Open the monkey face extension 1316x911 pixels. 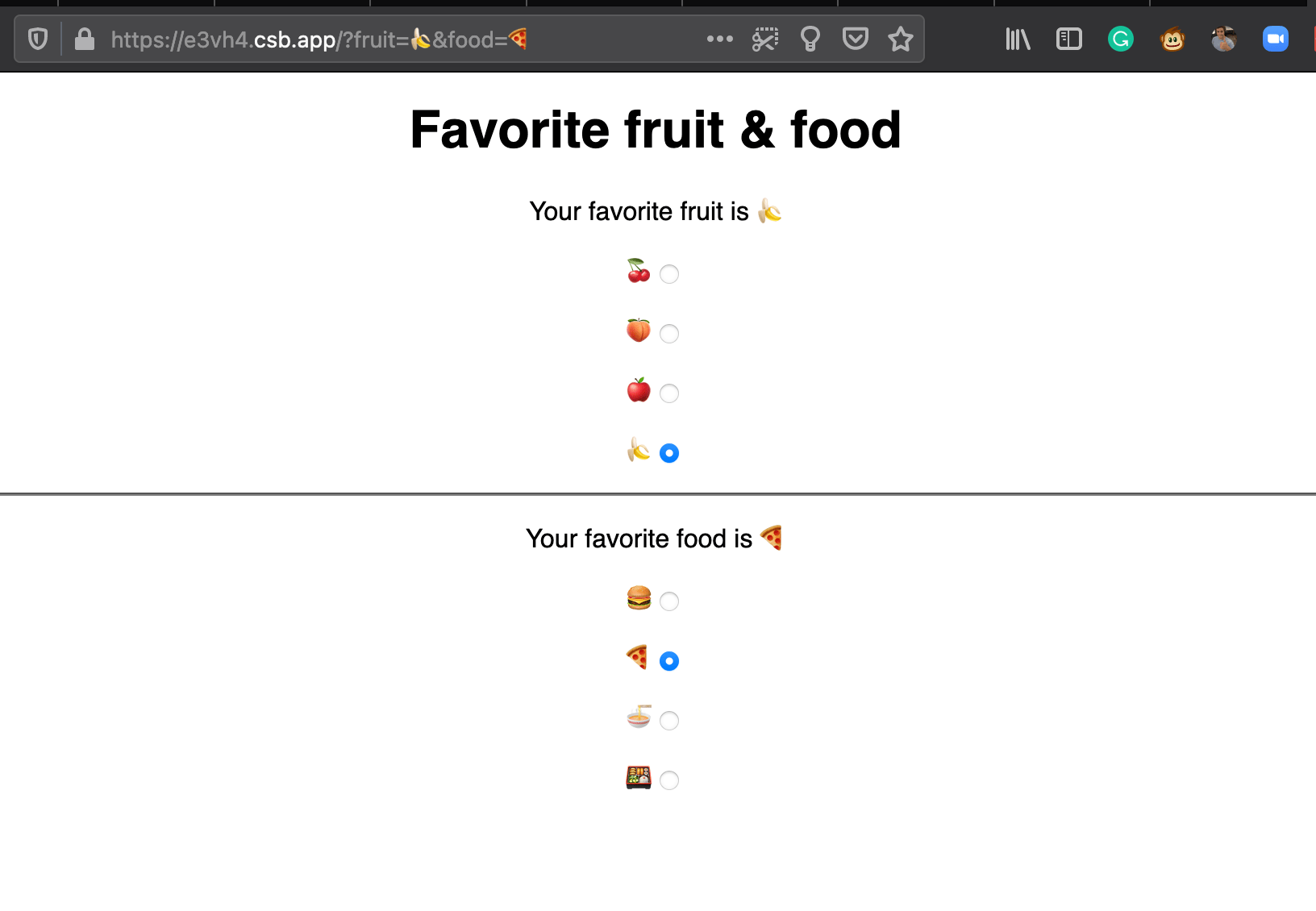tap(1172, 39)
